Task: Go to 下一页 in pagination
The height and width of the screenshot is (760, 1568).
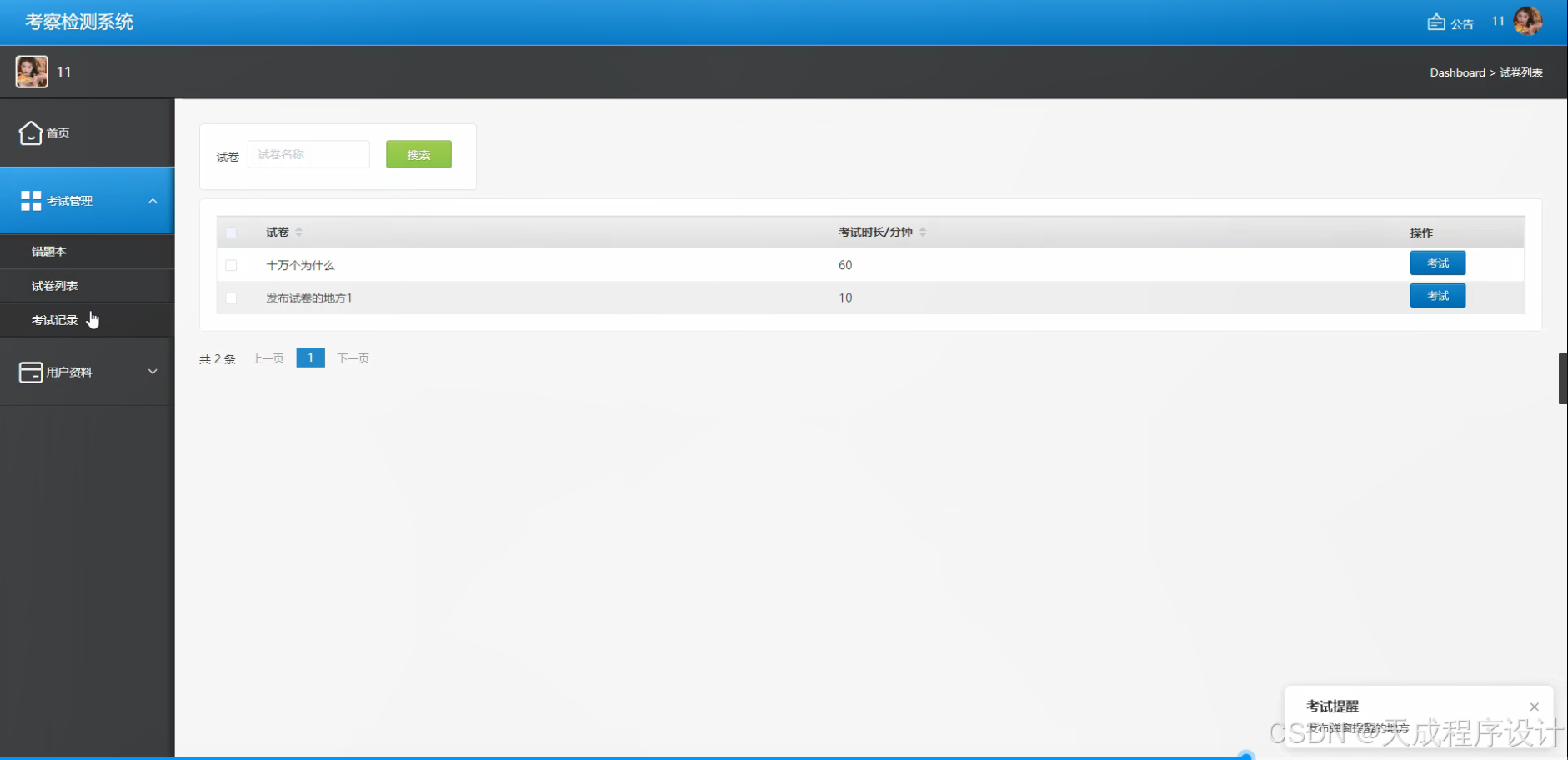Action: 353,358
